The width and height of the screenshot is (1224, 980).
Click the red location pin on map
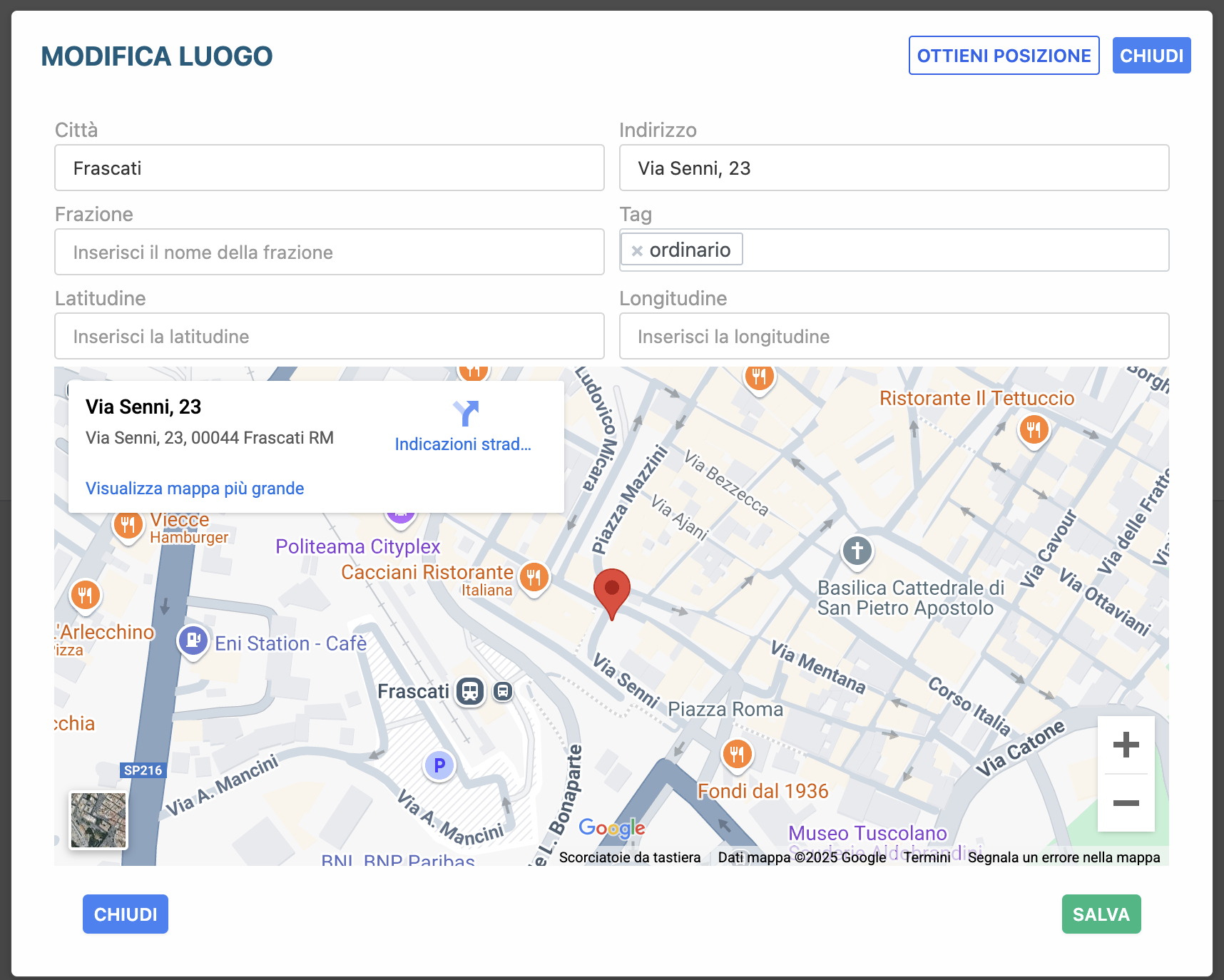coord(611,592)
